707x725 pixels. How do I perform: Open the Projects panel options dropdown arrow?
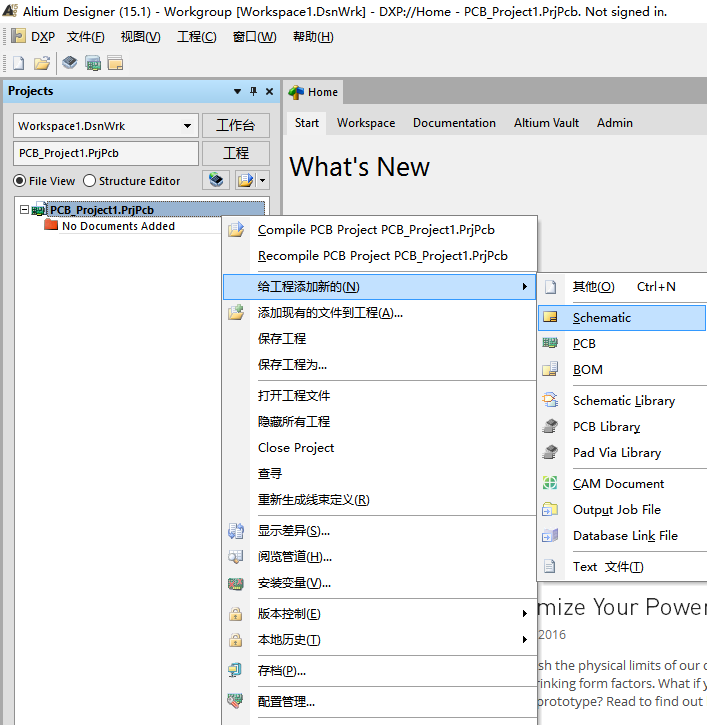click(x=237, y=92)
